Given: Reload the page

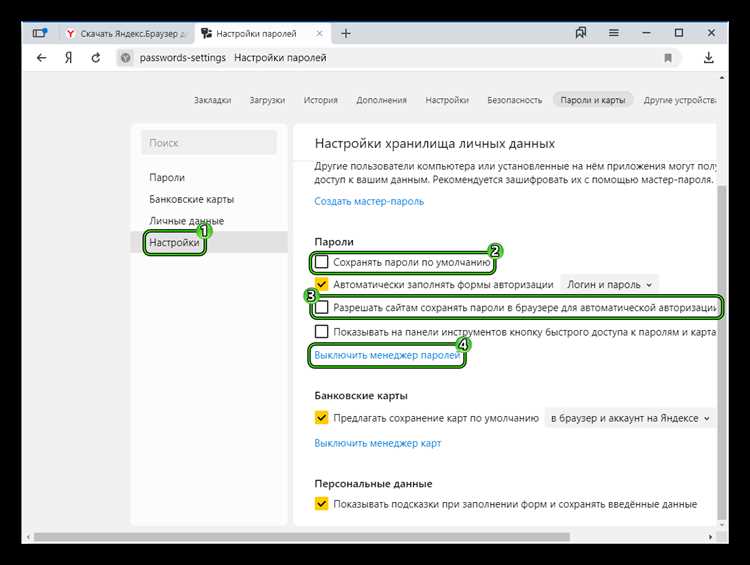Looking at the screenshot, I should coord(96,58).
